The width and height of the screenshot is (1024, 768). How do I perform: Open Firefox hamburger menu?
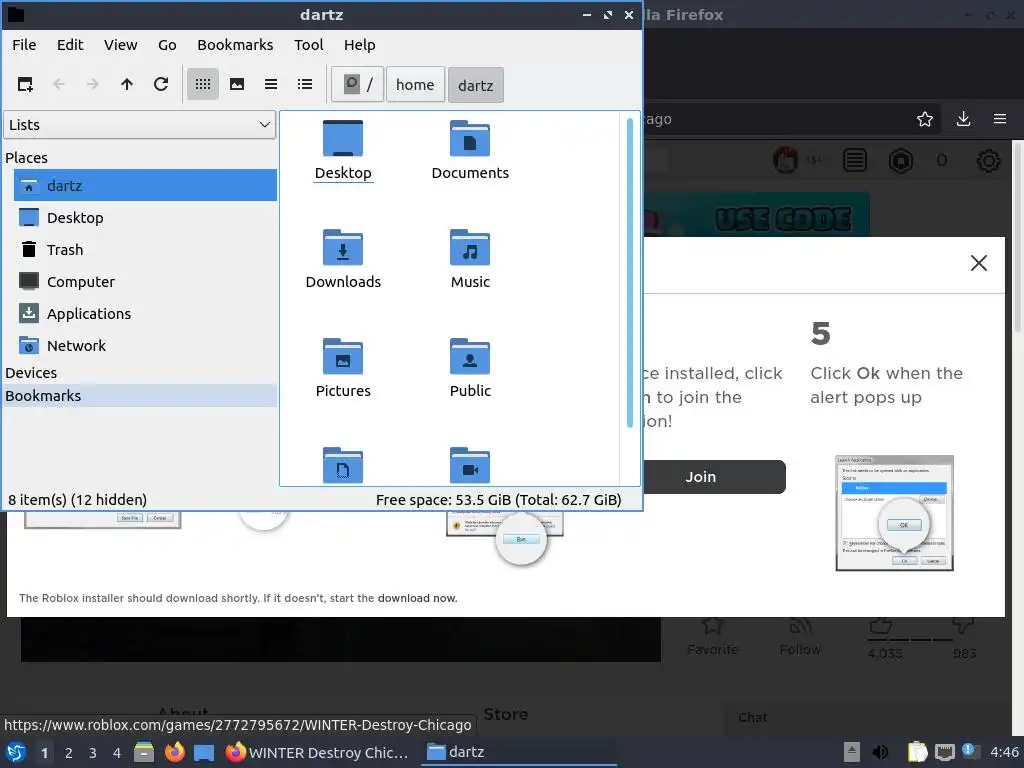pos(1000,119)
